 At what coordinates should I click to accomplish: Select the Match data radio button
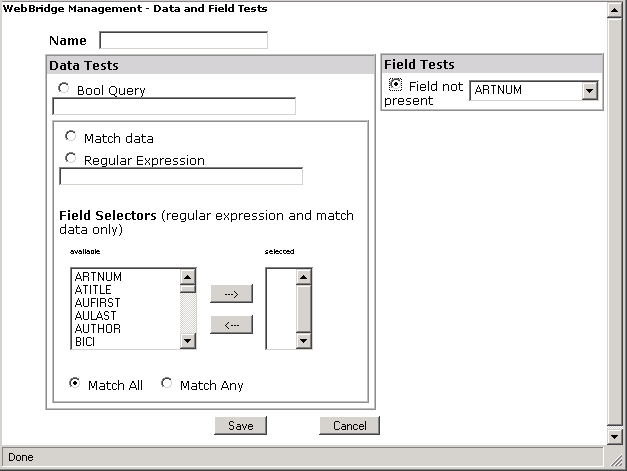[71, 136]
